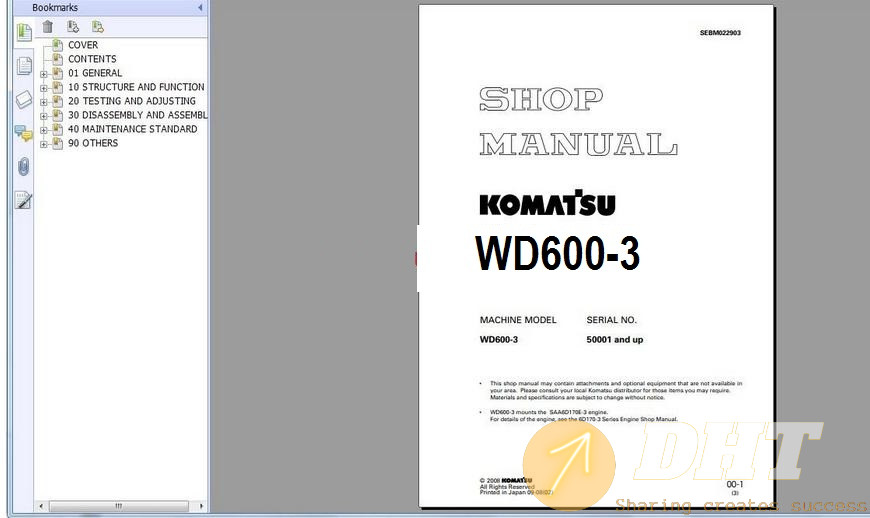Click the CONTENTS bookmark page icon
870x518 pixels.
click(57, 58)
